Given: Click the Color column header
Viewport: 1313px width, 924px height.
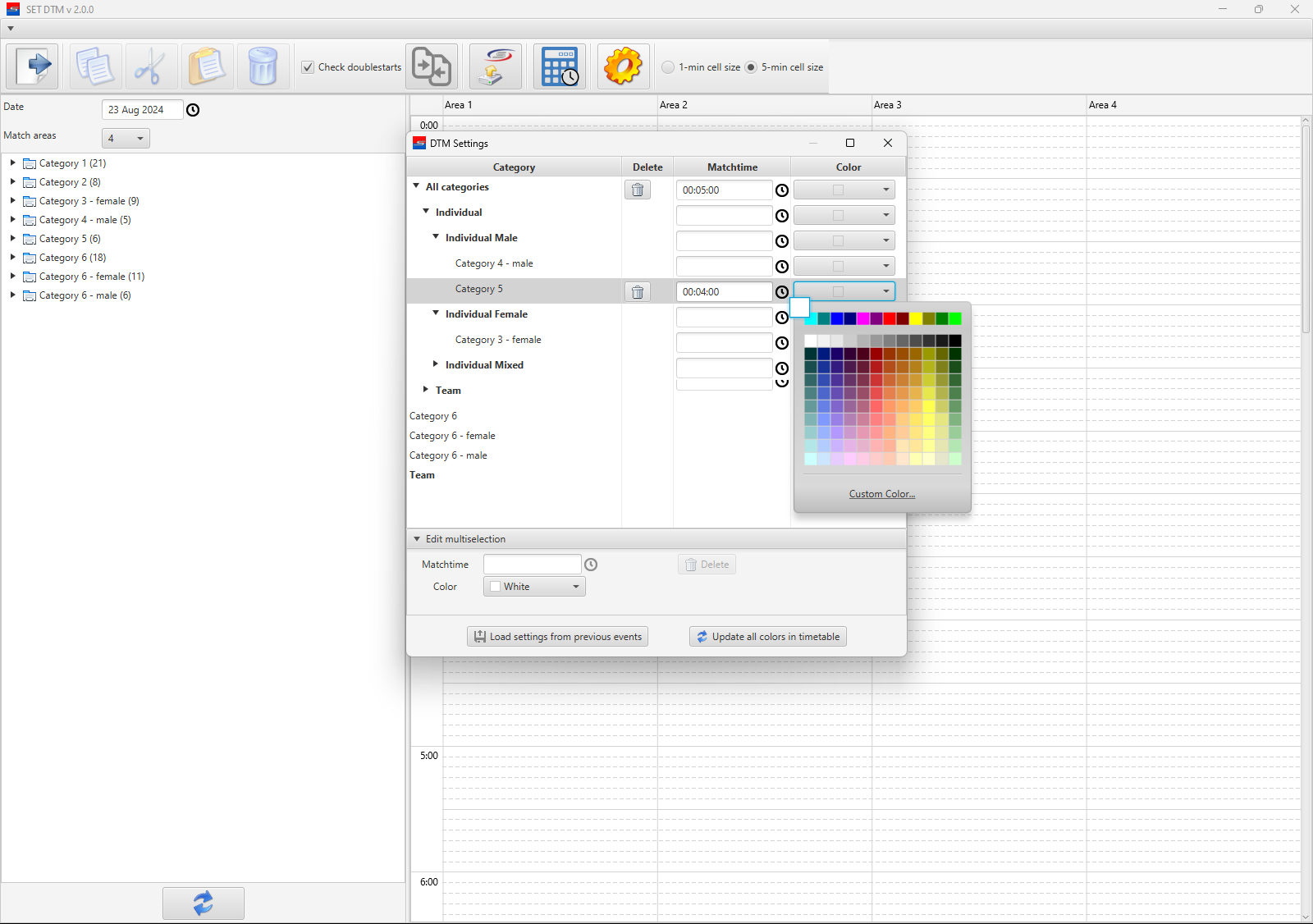Looking at the screenshot, I should pos(849,167).
